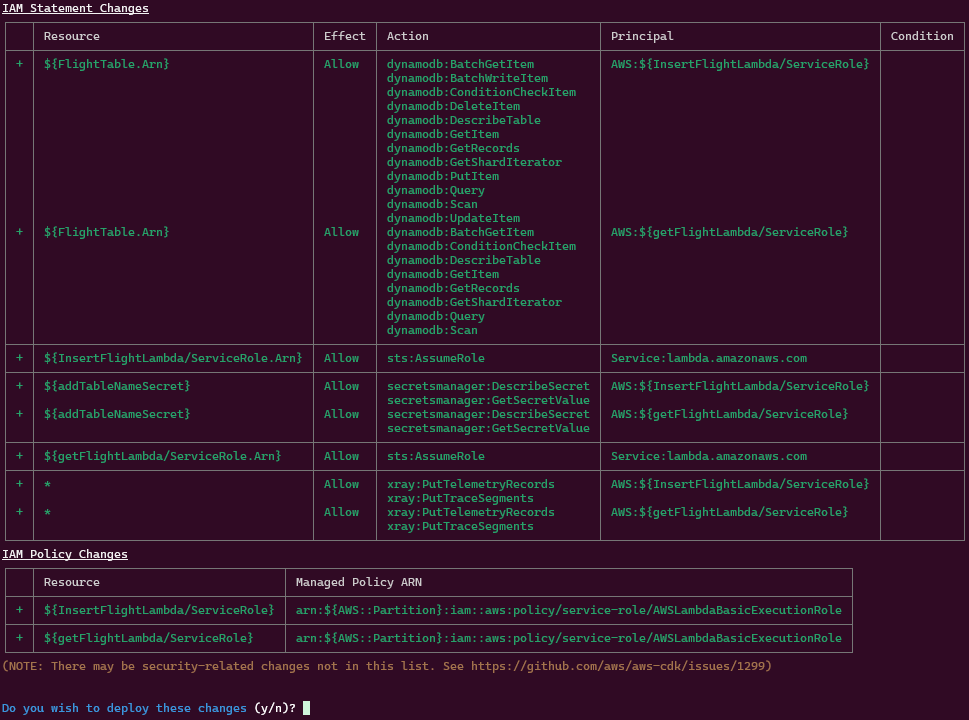Viewport: 969px width, 720px height.
Task: Click AWSLambdaBasicExecutionRole ARN for getFlightLambda
Action: pyautogui.click(x=569, y=638)
